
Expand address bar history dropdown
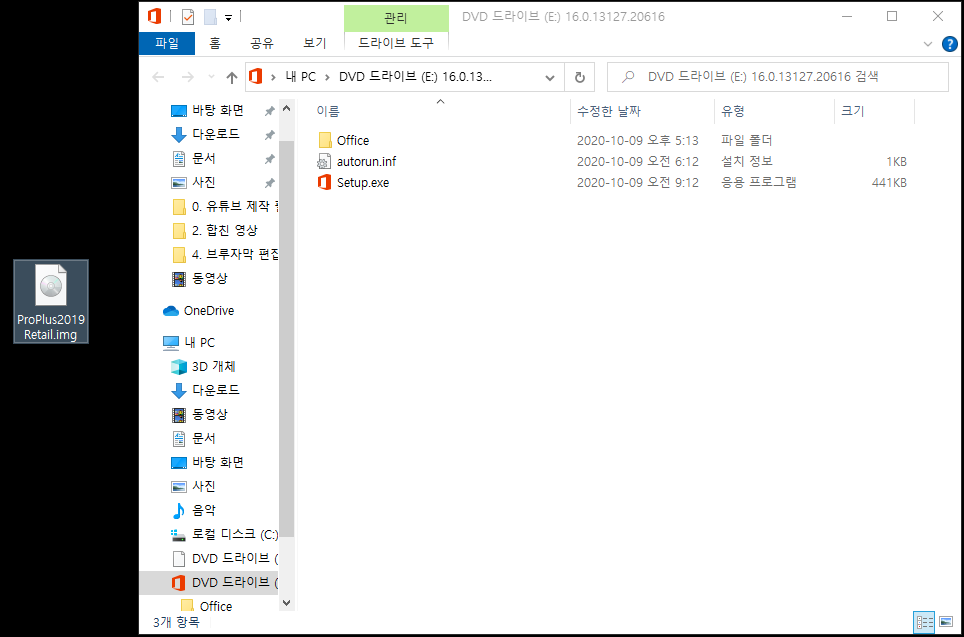pos(550,77)
